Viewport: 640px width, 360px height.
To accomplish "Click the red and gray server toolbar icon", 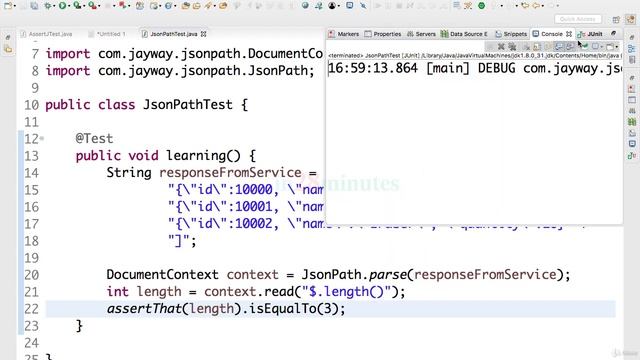I will click(122, 6).
